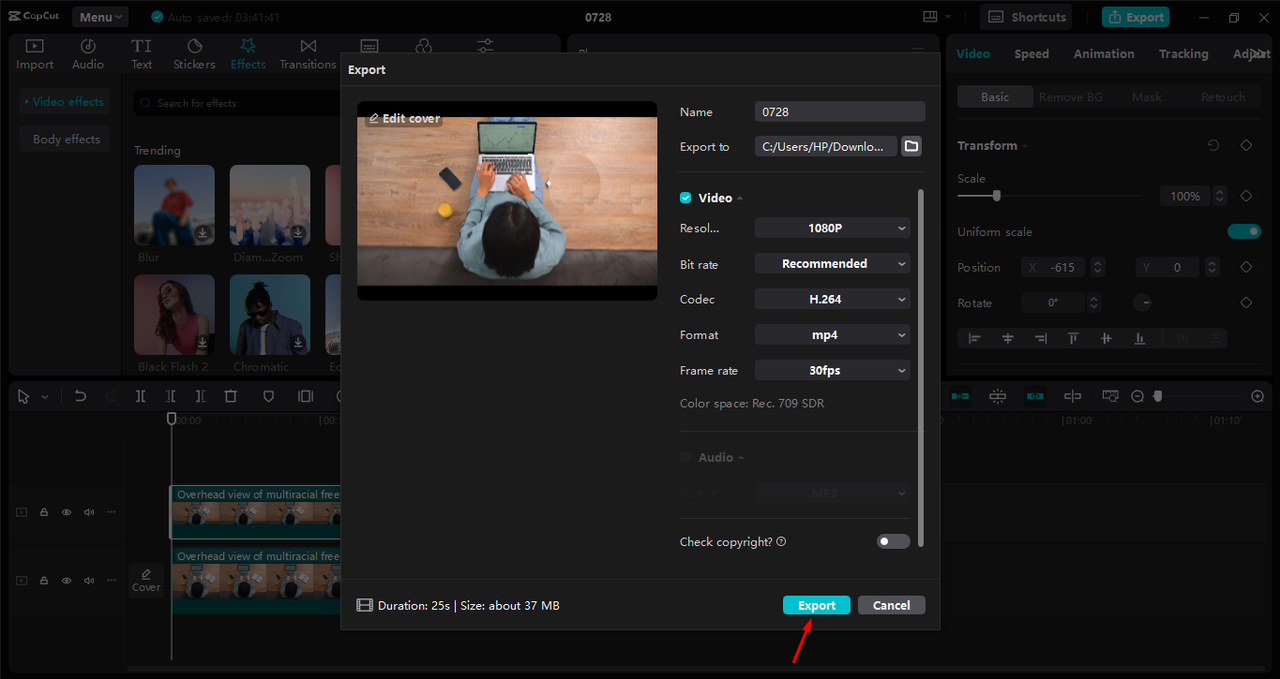
Task: Disable the Uniform scale toggle
Action: click(x=1244, y=232)
